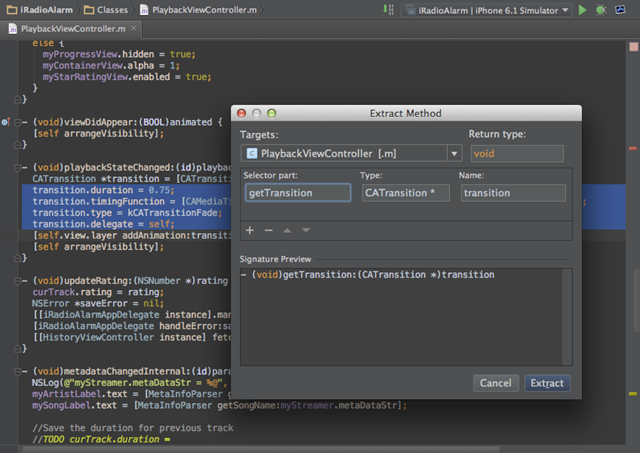
Task: Click the '//TODO curTrack.duration =' comment
Action: (101, 440)
